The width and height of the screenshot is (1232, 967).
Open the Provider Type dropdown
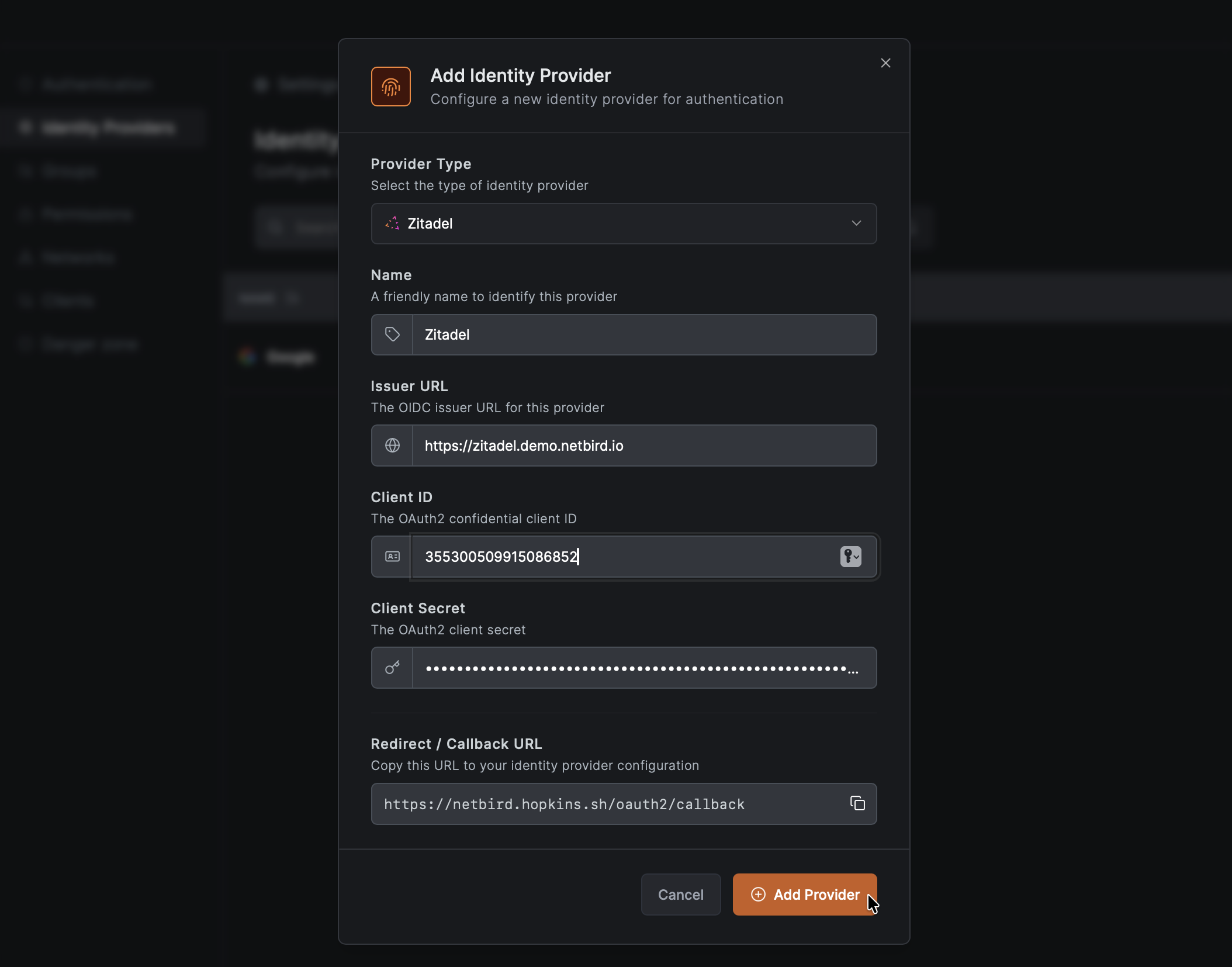[623, 223]
